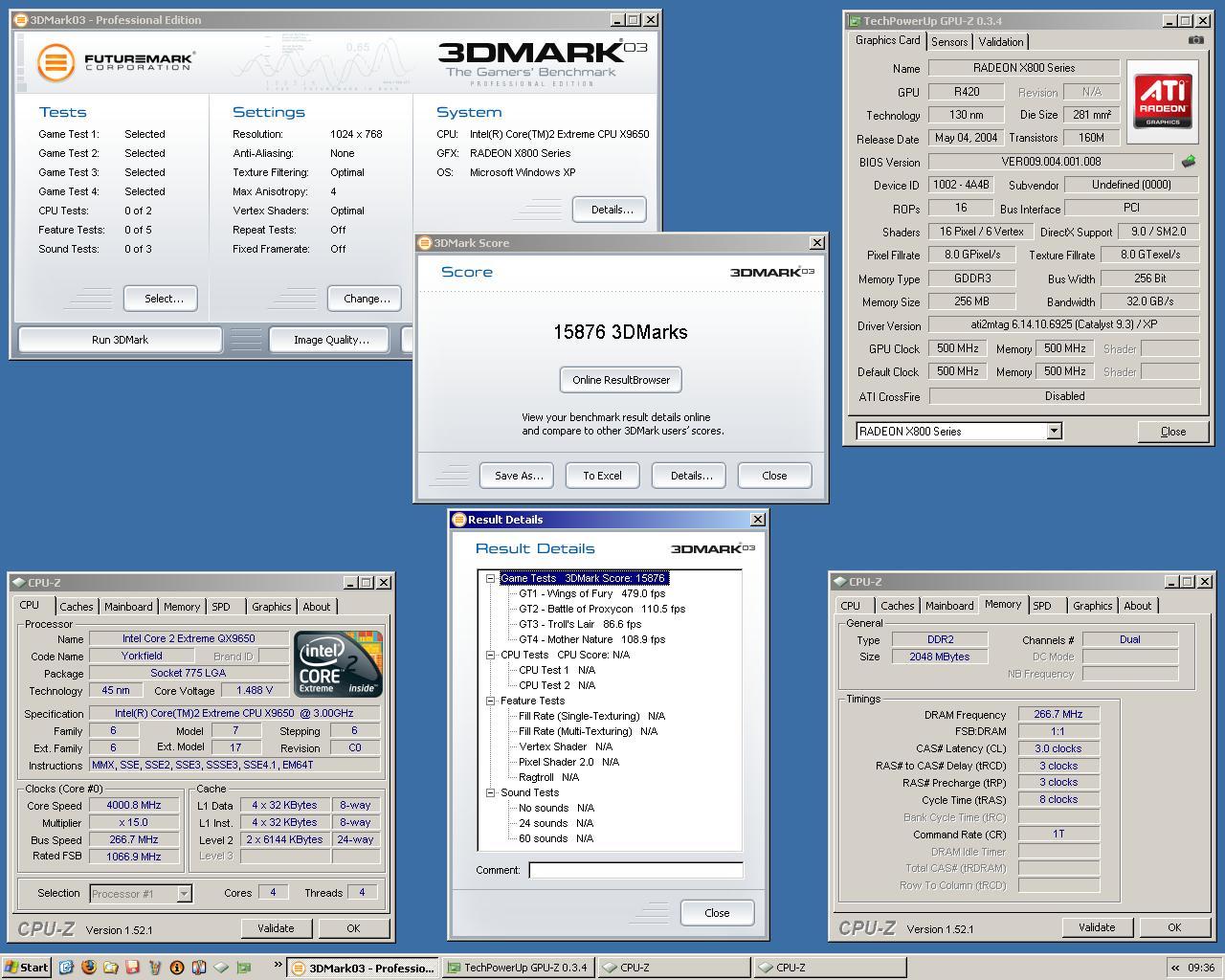Open Image Quality settings

331,340
